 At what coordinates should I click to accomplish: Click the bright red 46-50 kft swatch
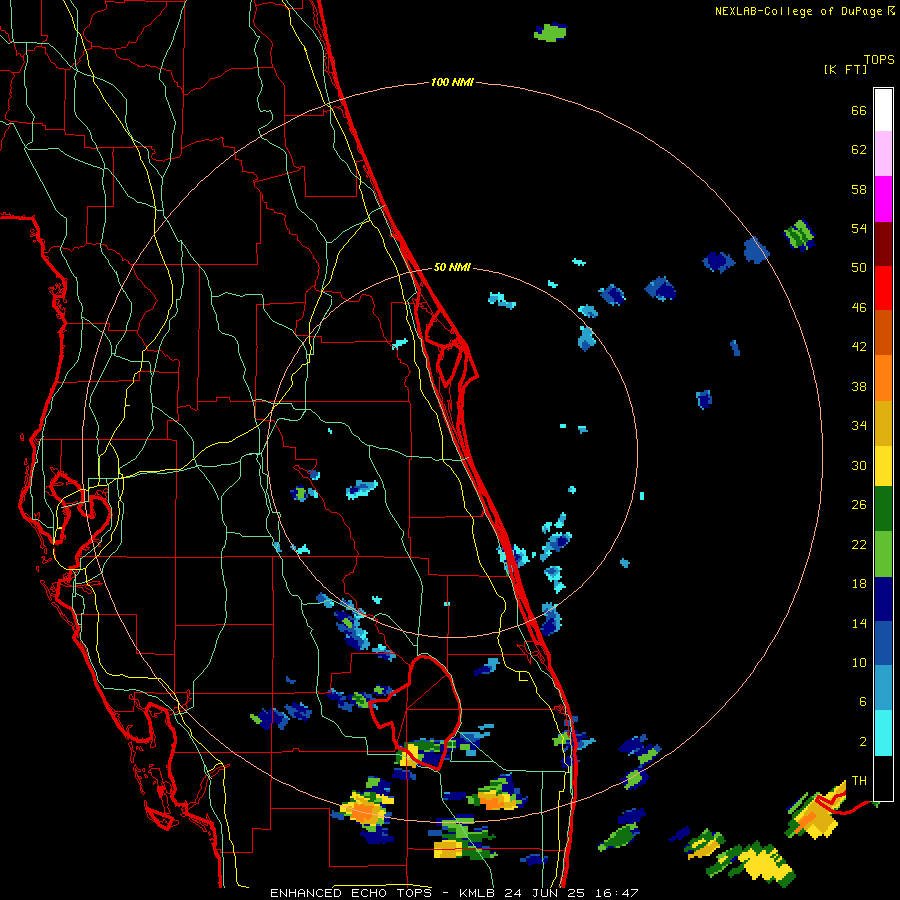click(x=883, y=288)
